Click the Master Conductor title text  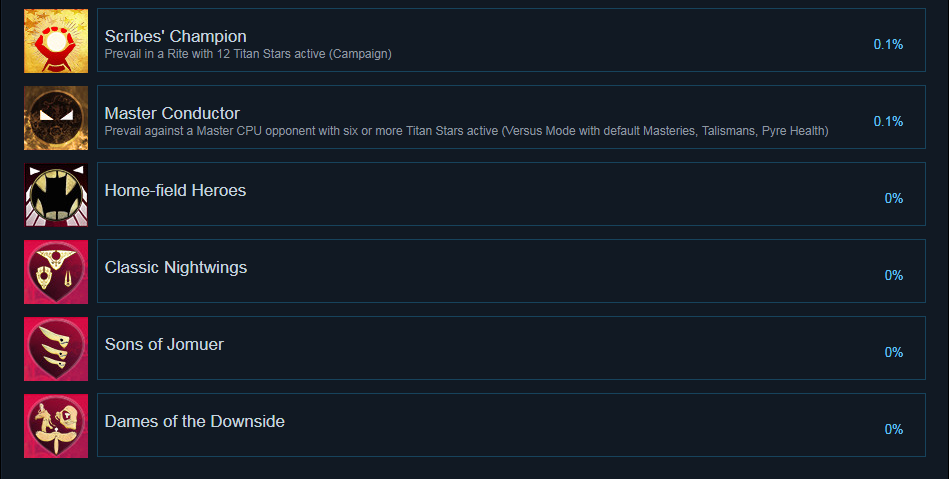point(172,113)
